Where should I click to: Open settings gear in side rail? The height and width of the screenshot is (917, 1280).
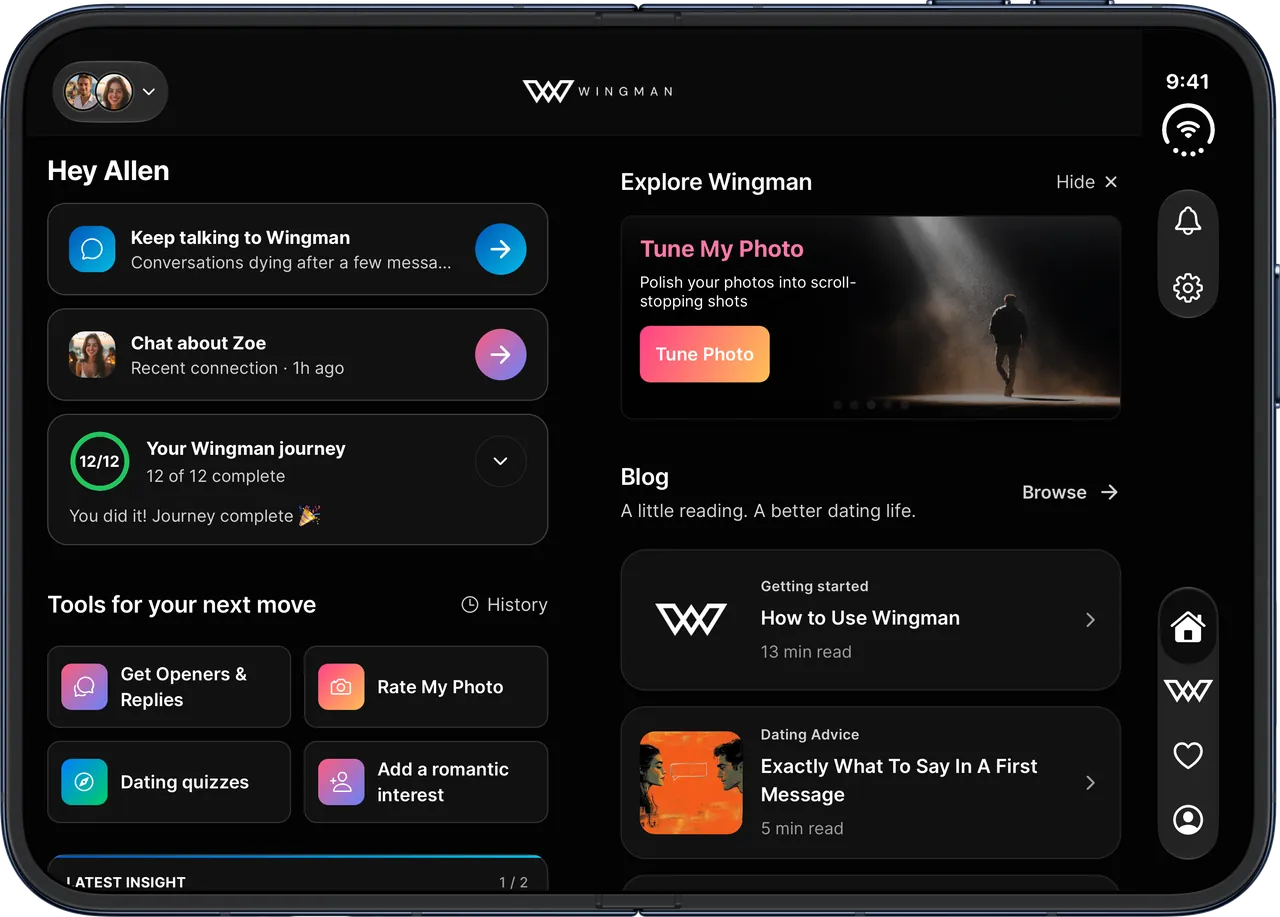pos(1188,288)
